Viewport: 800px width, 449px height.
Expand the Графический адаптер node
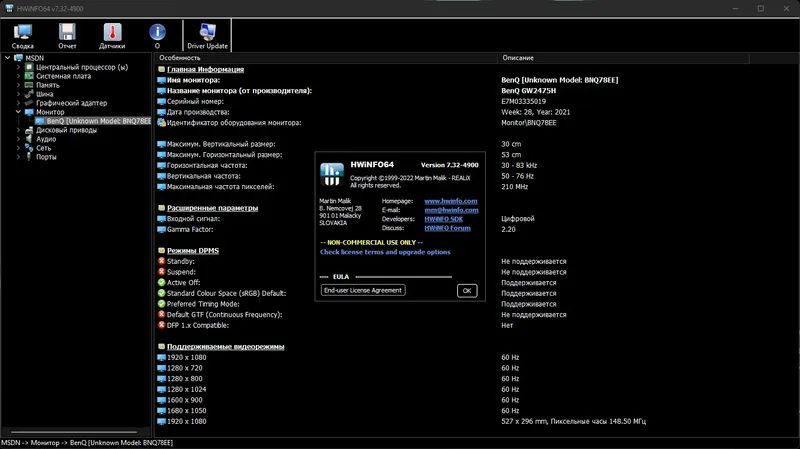(18, 103)
